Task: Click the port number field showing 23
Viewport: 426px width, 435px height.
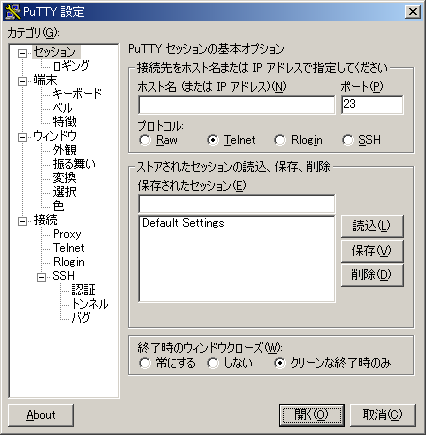Action: coord(372,105)
